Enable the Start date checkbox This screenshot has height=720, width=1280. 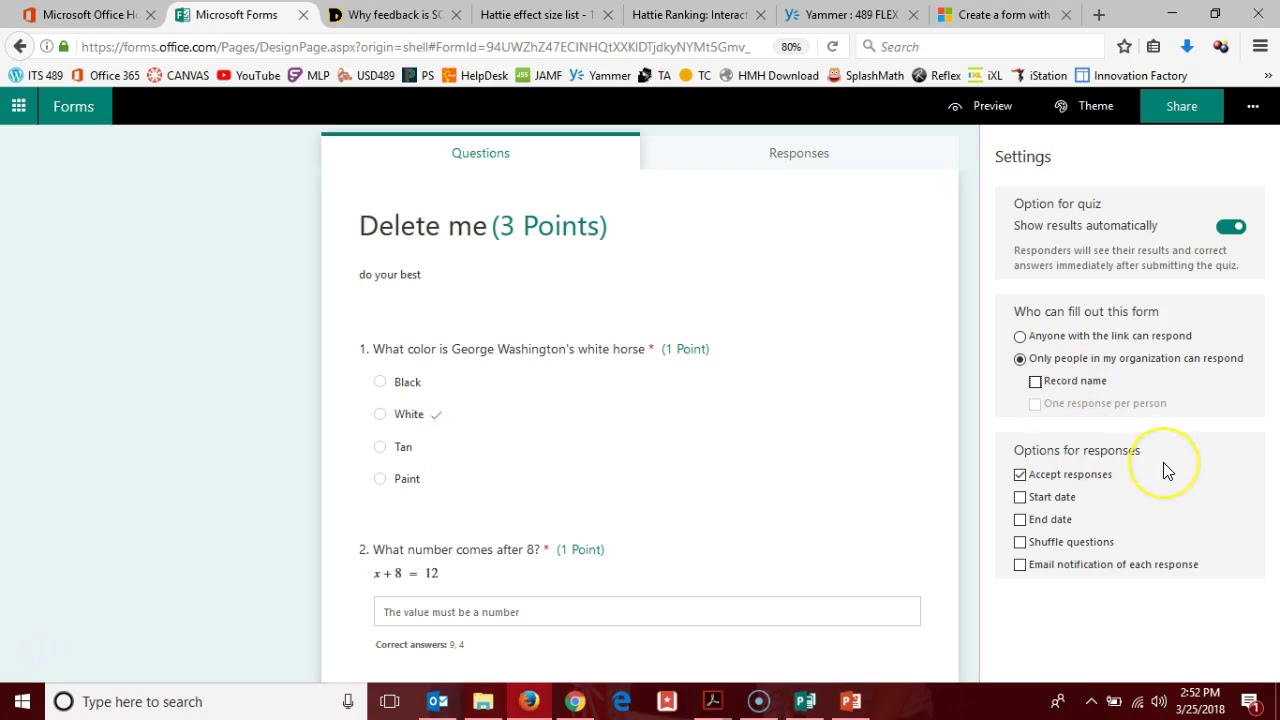pos(1020,497)
